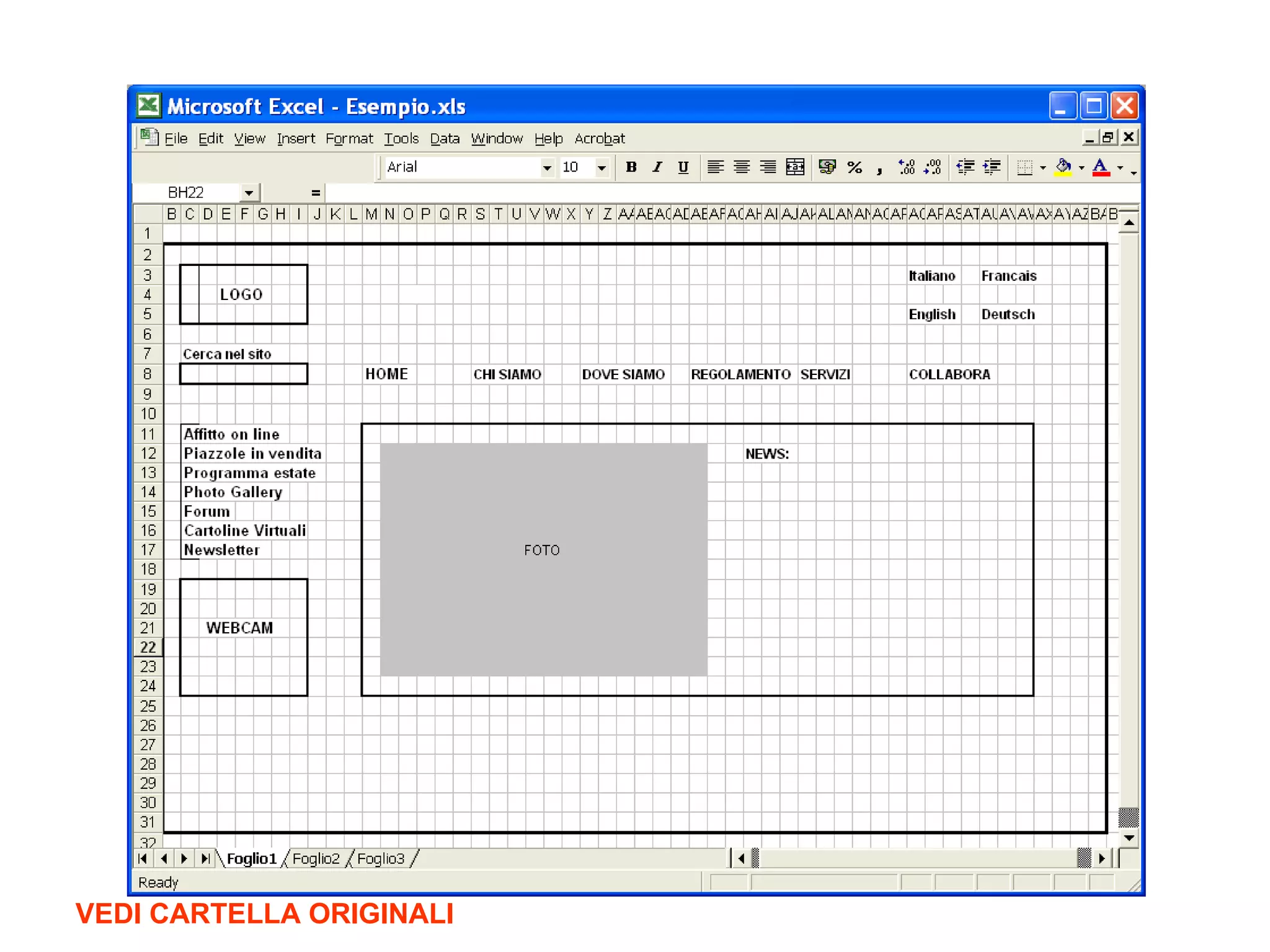Viewport: 1270px width, 952px height.
Task: Click the Edit Formula equals button
Action: click(316, 193)
